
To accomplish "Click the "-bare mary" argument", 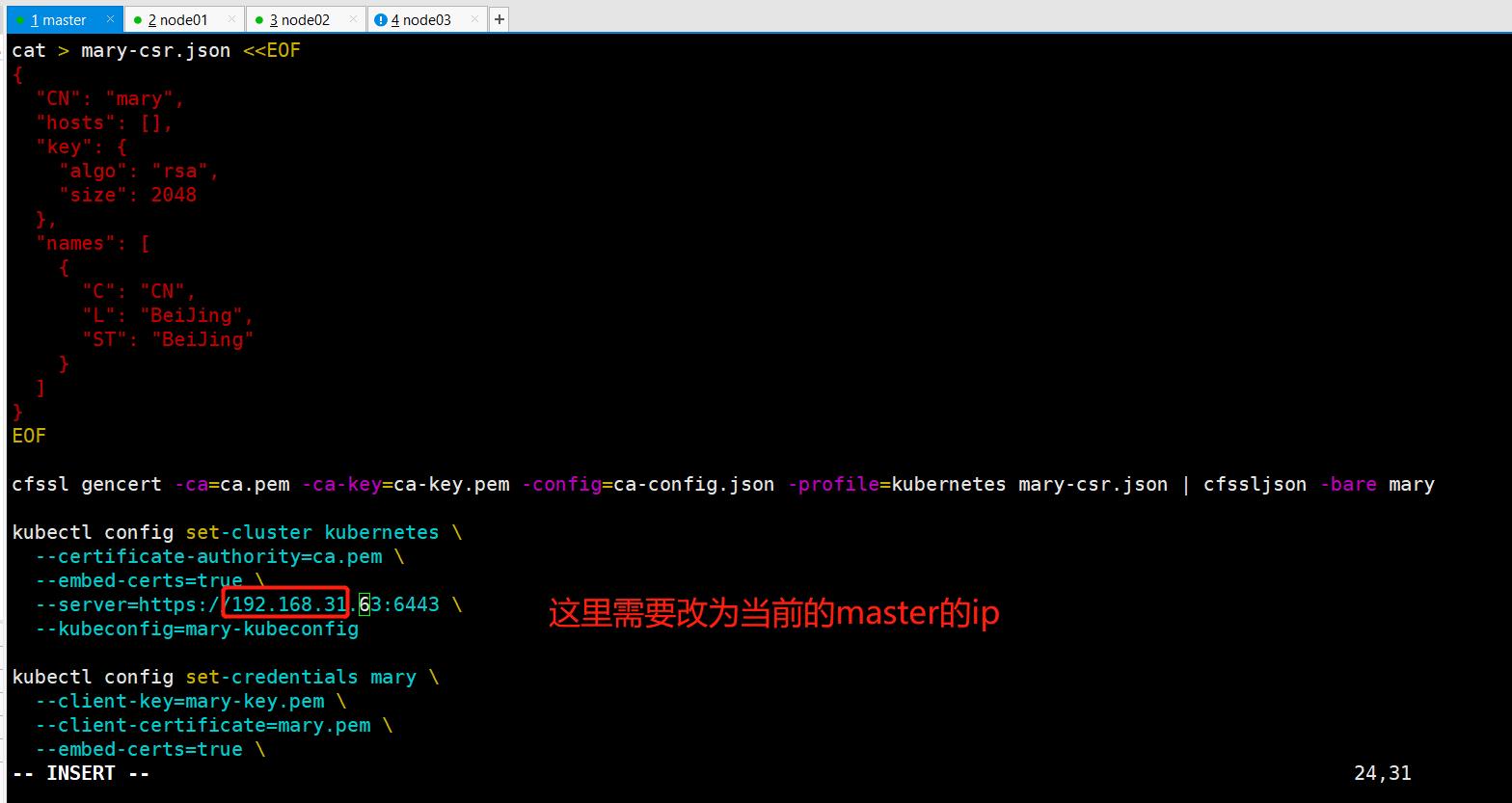I will [1377, 484].
